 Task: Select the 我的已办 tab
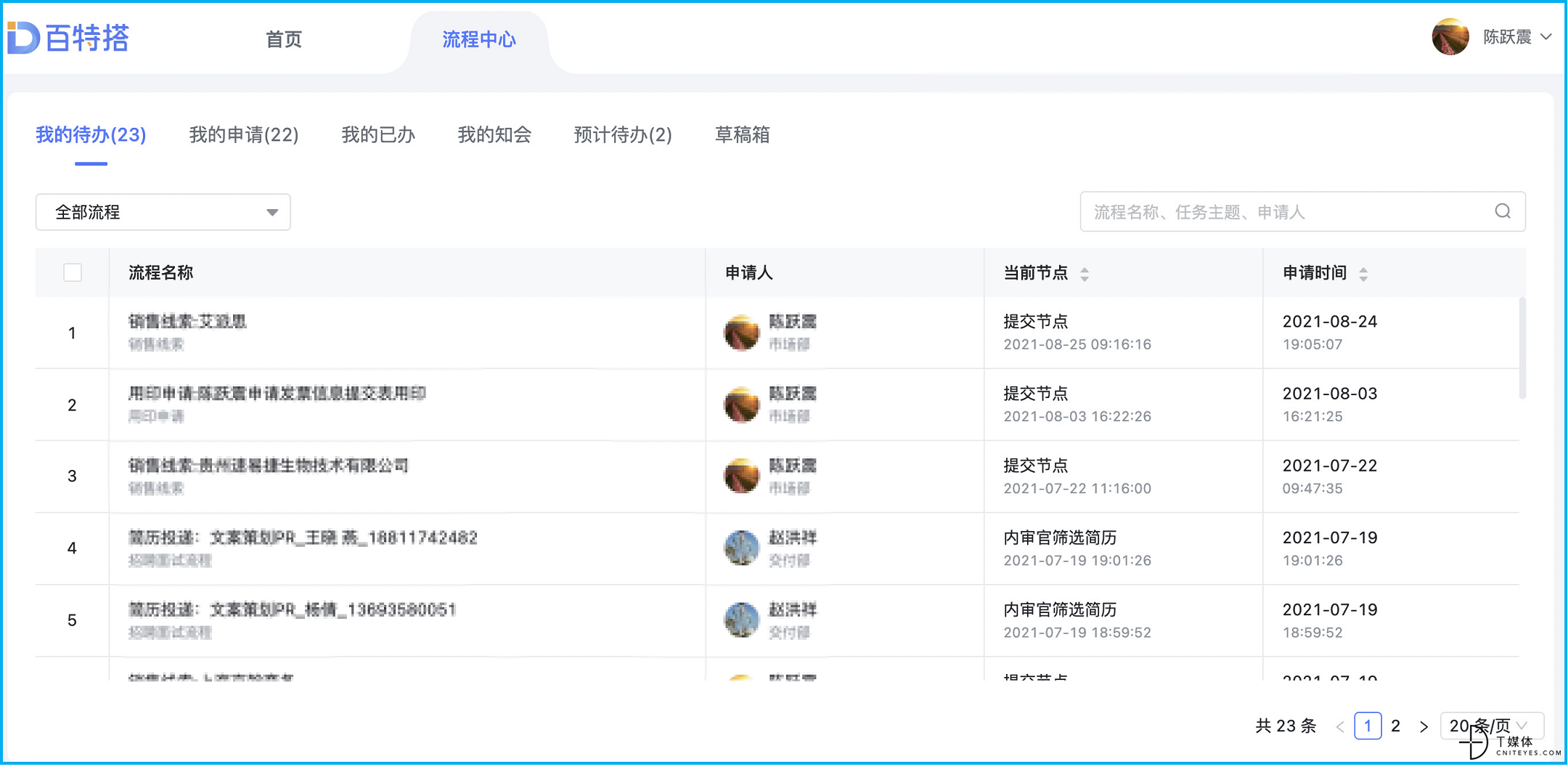(378, 134)
